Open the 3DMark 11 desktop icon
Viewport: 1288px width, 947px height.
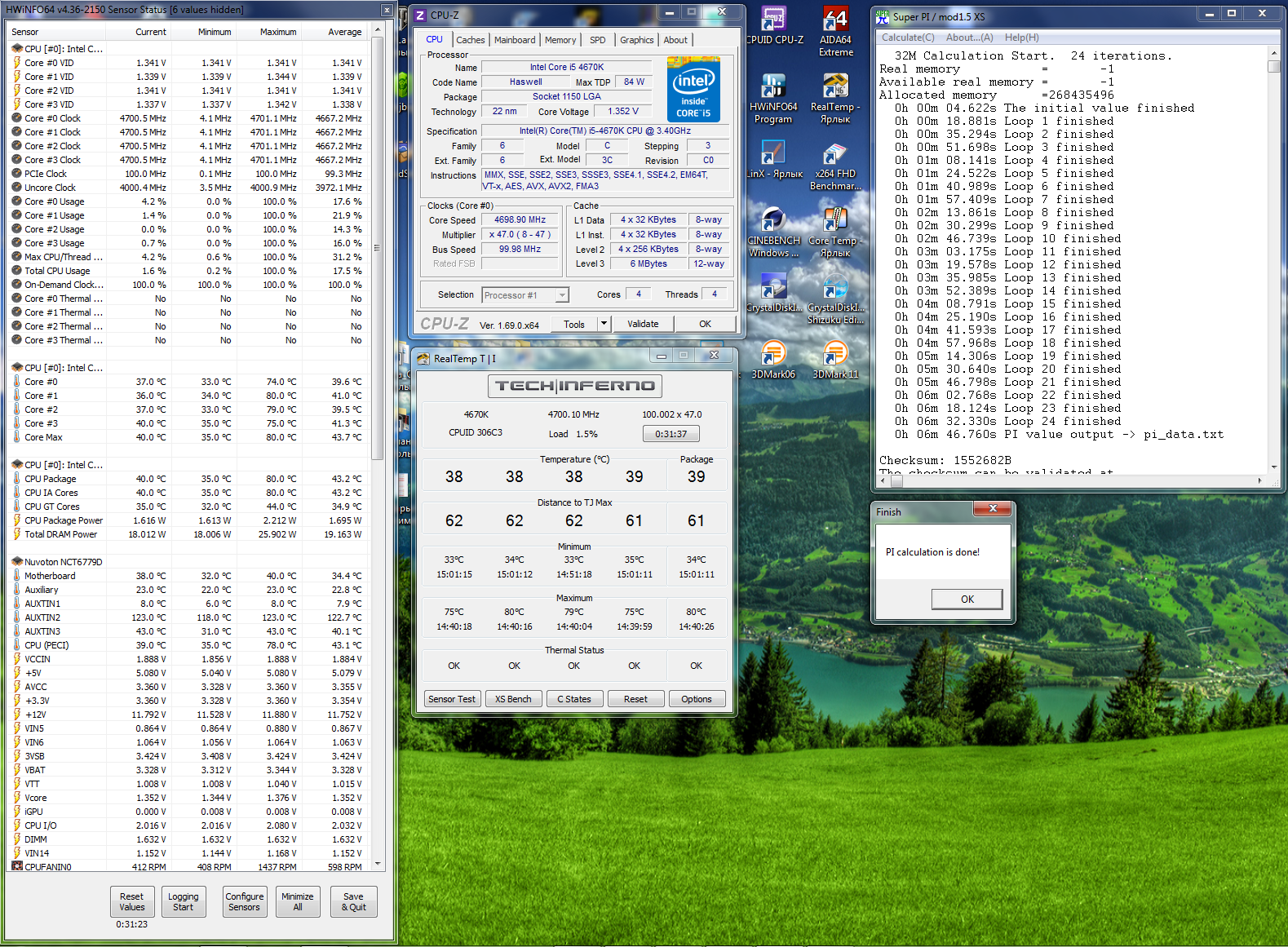tap(835, 360)
